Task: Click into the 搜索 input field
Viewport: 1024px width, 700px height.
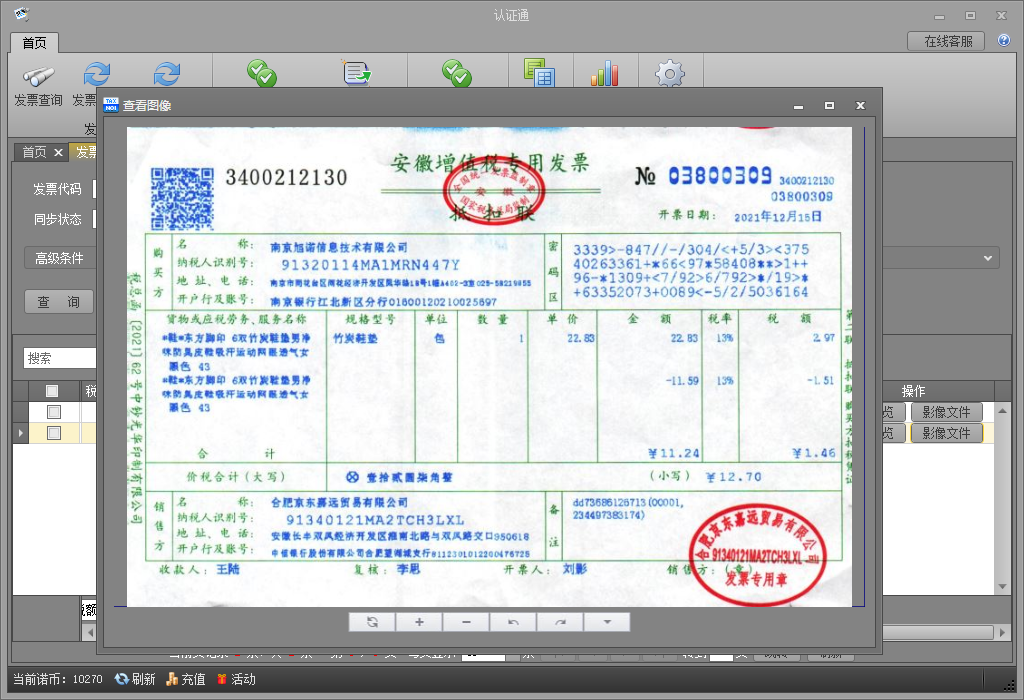Action: [60, 358]
